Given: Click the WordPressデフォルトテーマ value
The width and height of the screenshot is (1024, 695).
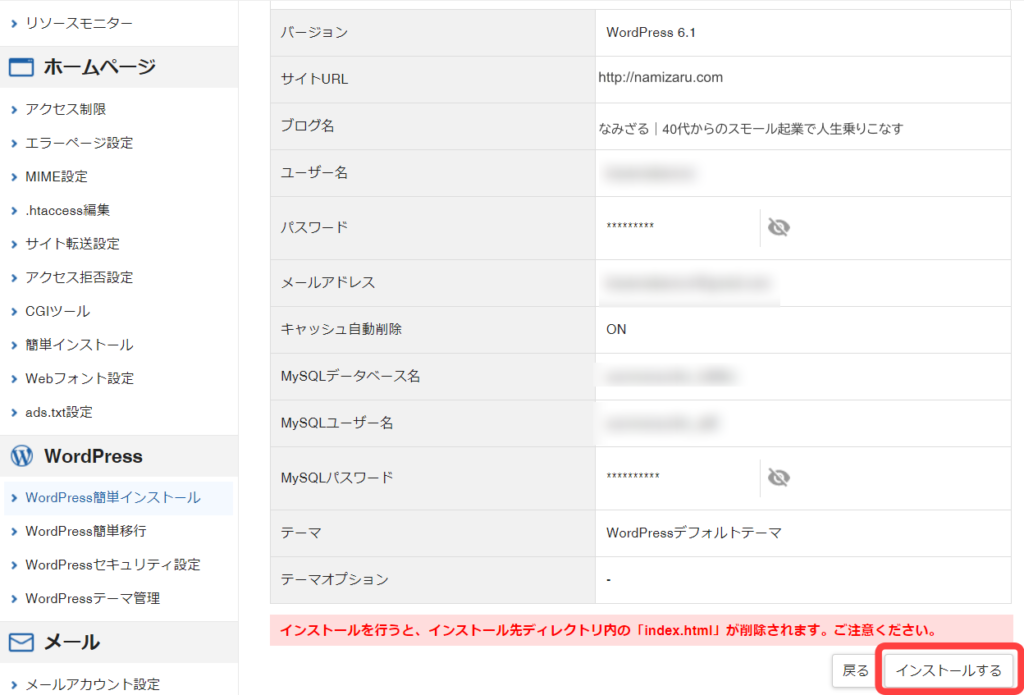Looking at the screenshot, I should pyautogui.click(x=694, y=533).
